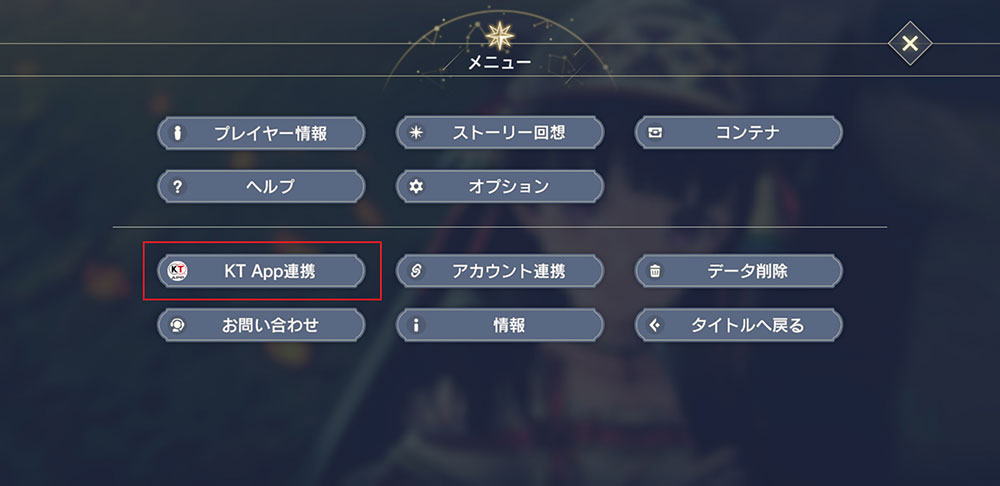Image resolution: width=1000 pixels, height=486 pixels.
Task: Click the back arrow icon on タイトルへ戻る
Action: [655, 325]
